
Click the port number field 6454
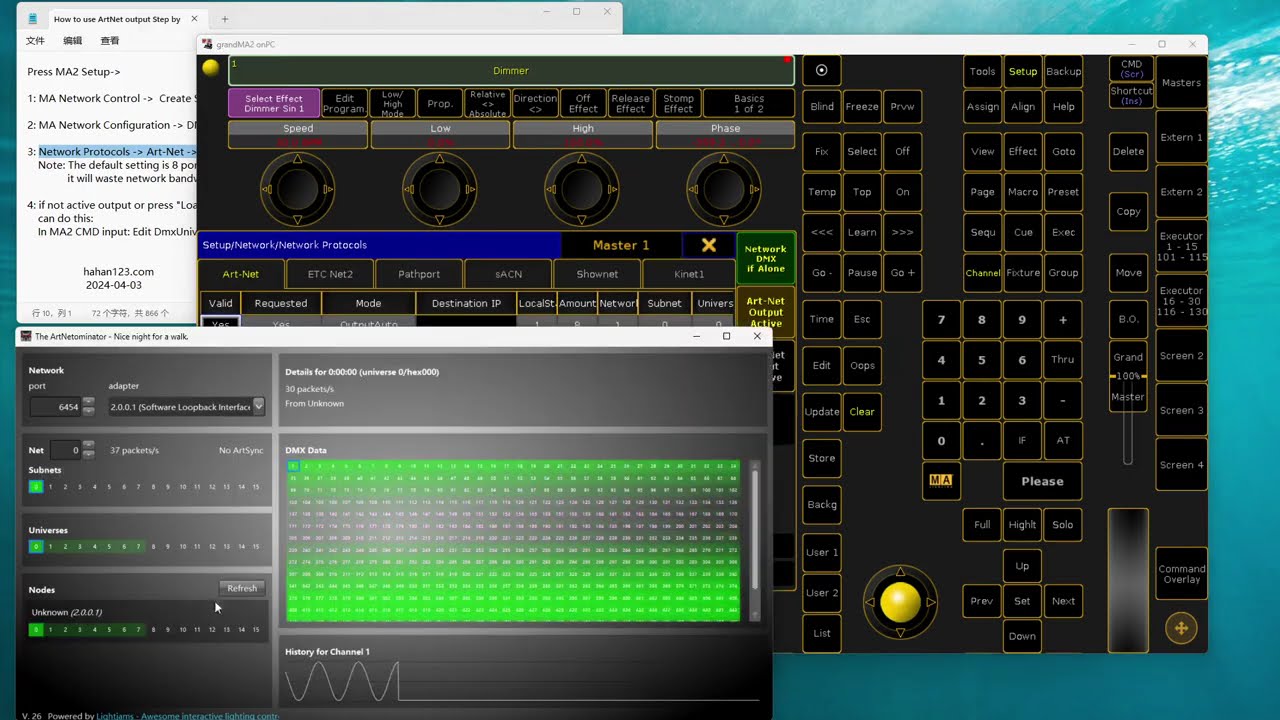point(55,406)
